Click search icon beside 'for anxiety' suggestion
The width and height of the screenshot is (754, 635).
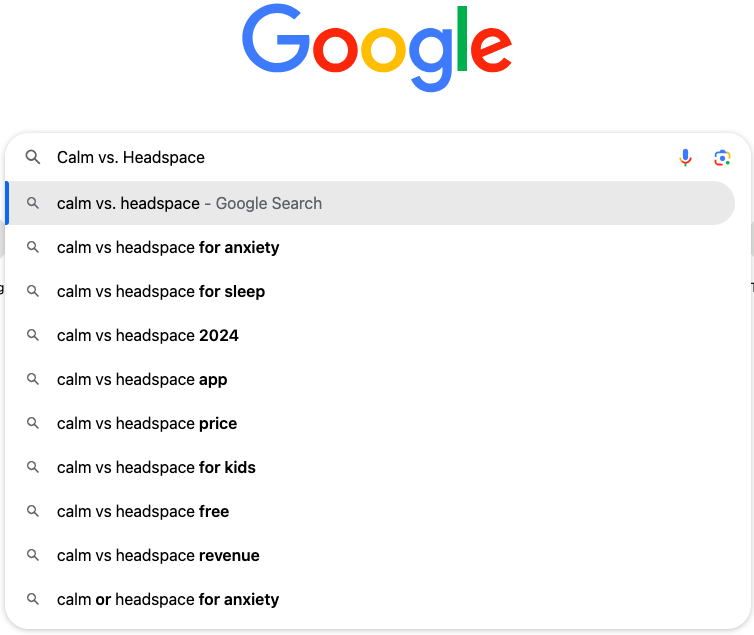click(x=33, y=247)
